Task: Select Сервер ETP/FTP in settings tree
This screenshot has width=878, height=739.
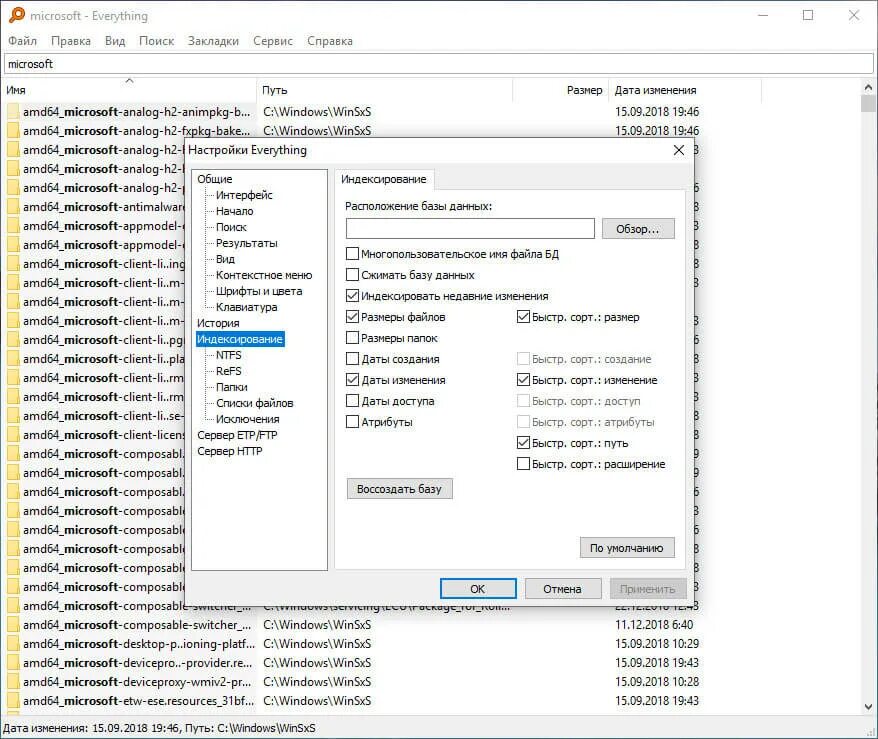Action: (x=237, y=435)
